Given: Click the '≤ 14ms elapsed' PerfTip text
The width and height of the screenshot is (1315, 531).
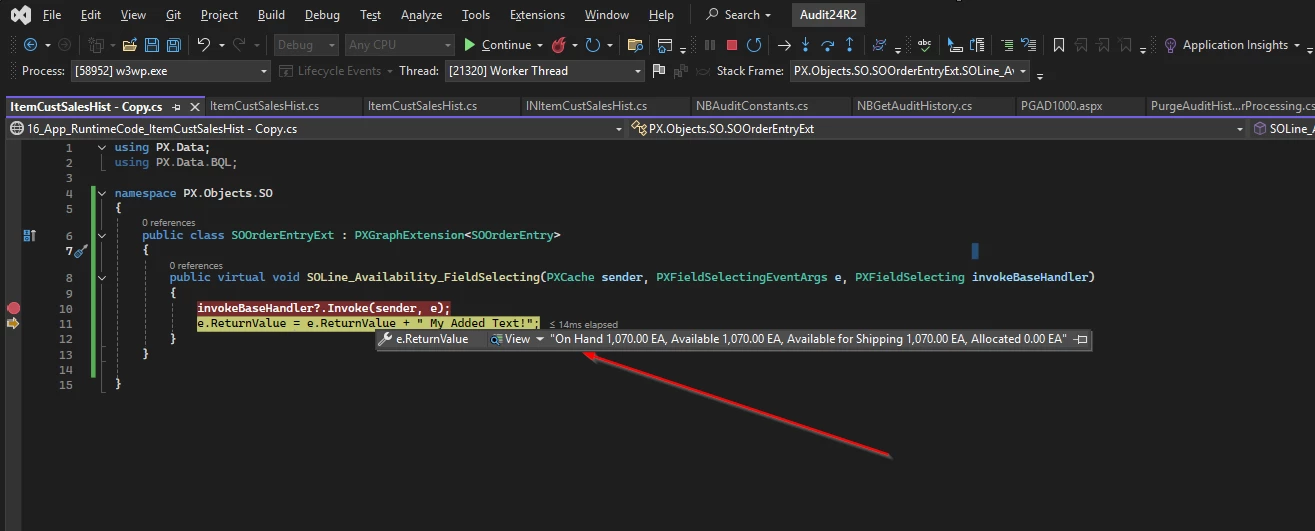Looking at the screenshot, I should (583, 325).
